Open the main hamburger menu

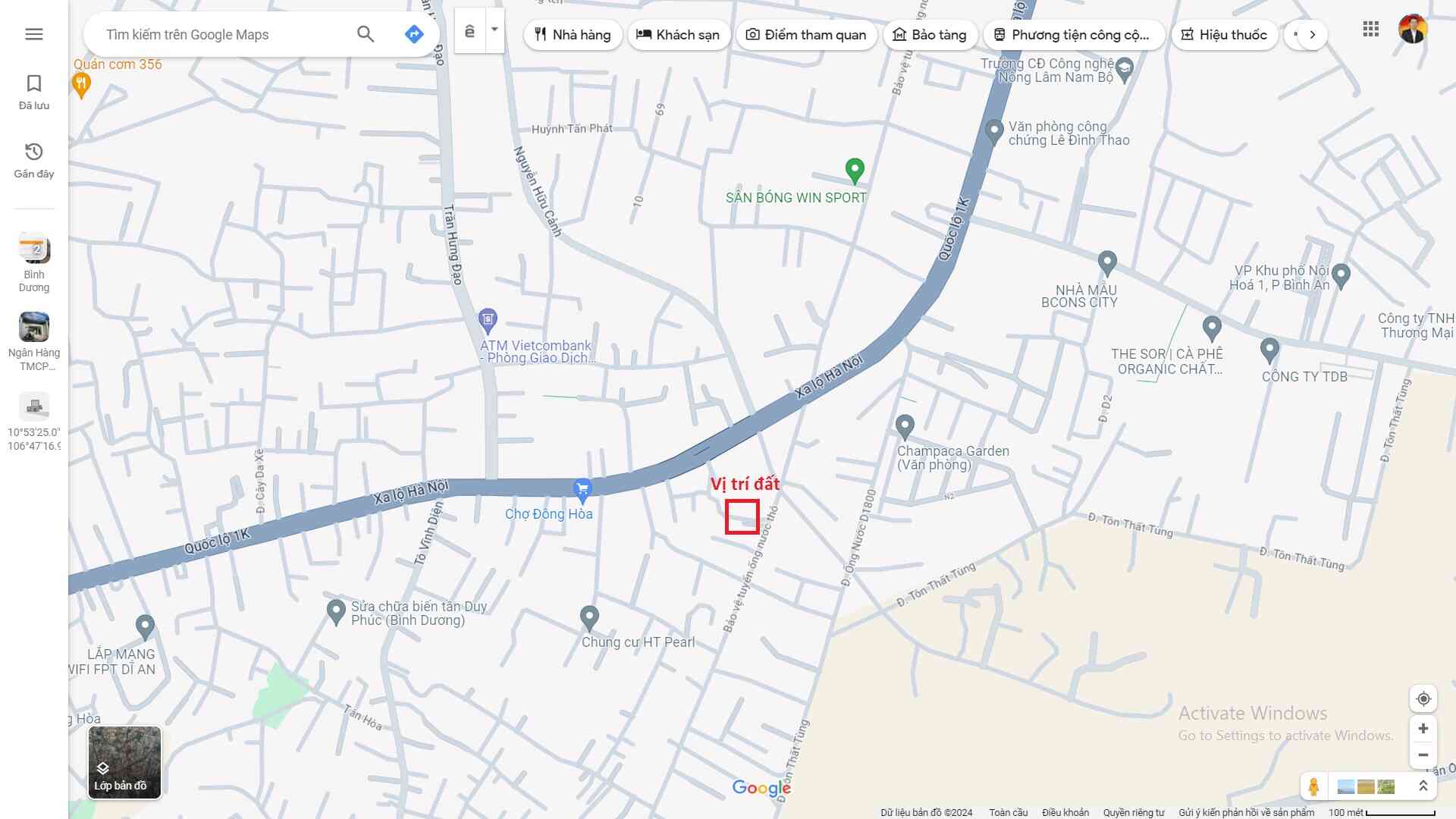coord(34,34)
